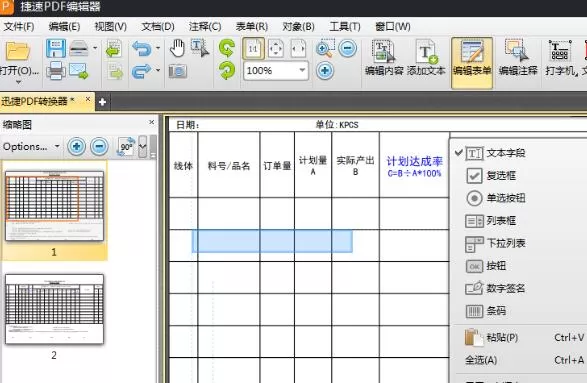Shrink thumbnails with the panel minus button
The height and width of the screenshot is (383, 587).
pos(99,146)
